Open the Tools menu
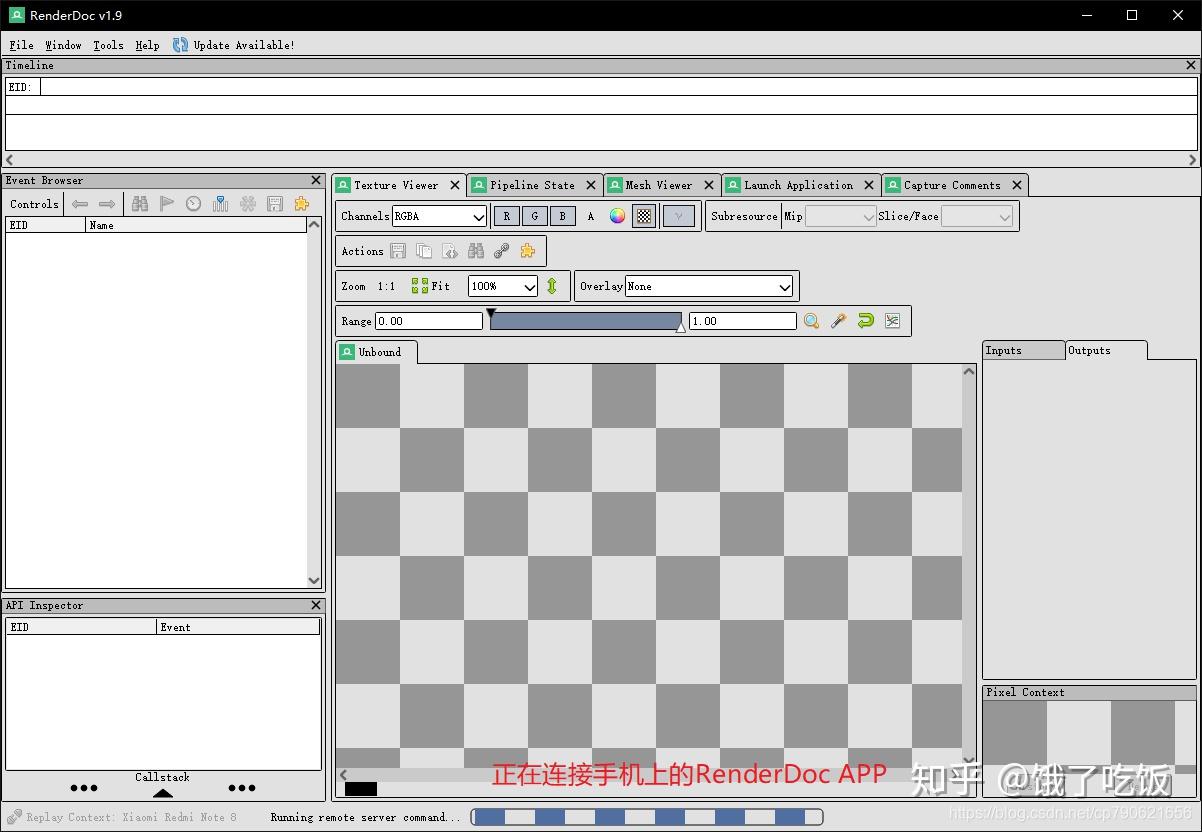 coord(108,45)
